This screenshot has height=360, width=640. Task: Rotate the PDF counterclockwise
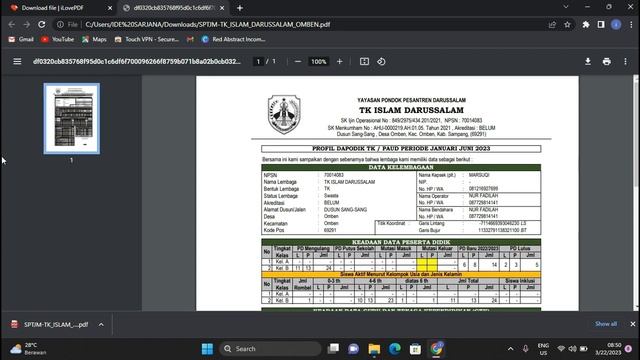pyautogui.click(x=381, y=62)
